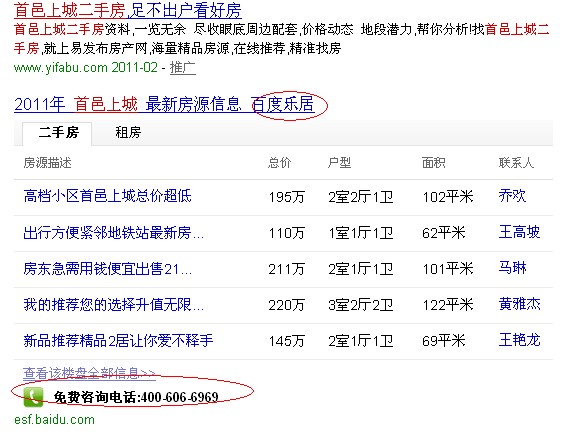Screen dimensions: 586x441
Task: Click the 免费咨询电话:400-606-6969 text
Action: pos(136,397)
